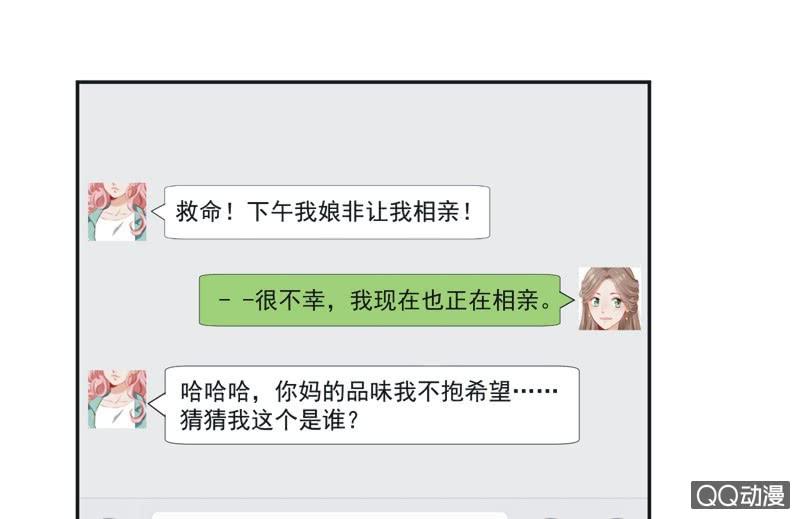This screenshot has width=800, height=519.
Task: Click the tail pointer of the green bubble
Action: [x=567, y=300]
